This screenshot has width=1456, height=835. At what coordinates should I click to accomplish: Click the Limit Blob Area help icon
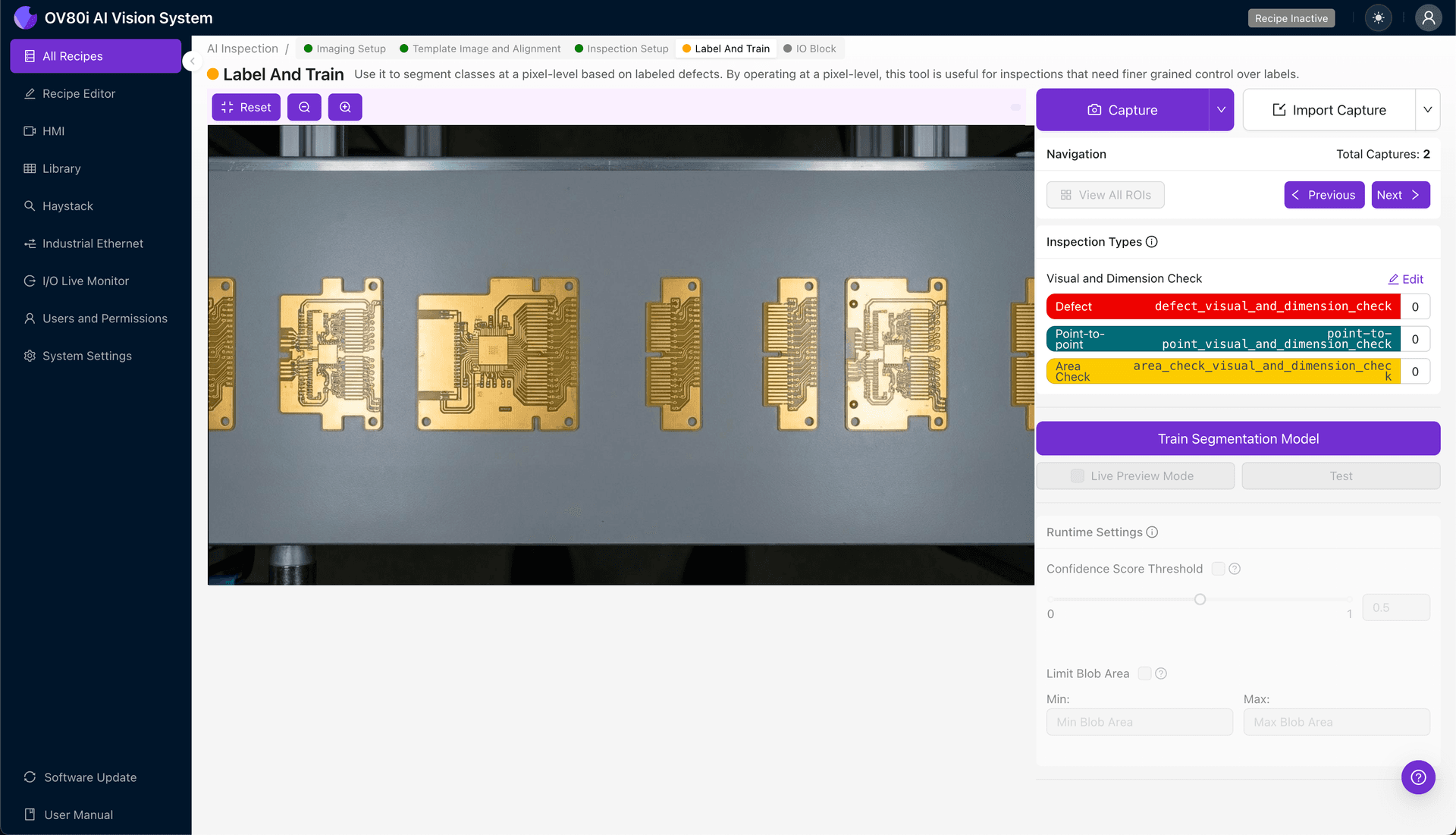pos(1161,673)
